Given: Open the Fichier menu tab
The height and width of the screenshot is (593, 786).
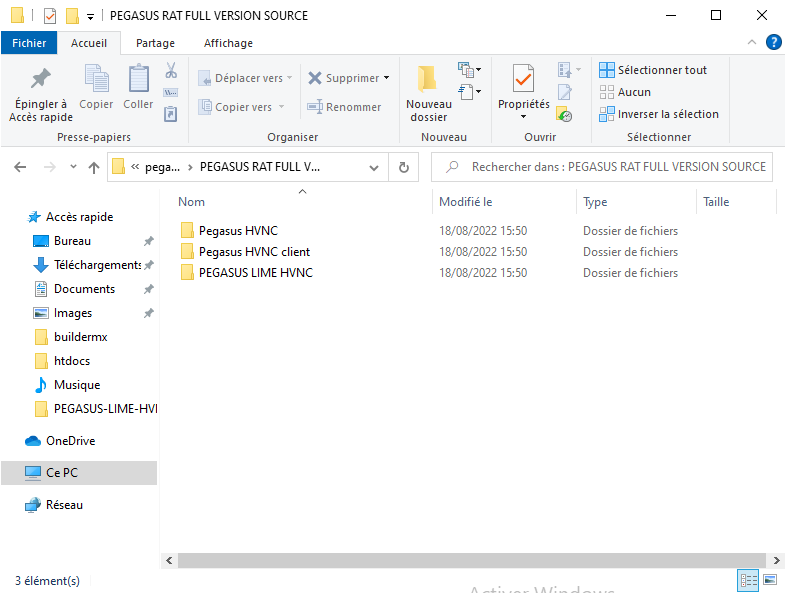Looking at the screenshot, I should tap(29, 43).
